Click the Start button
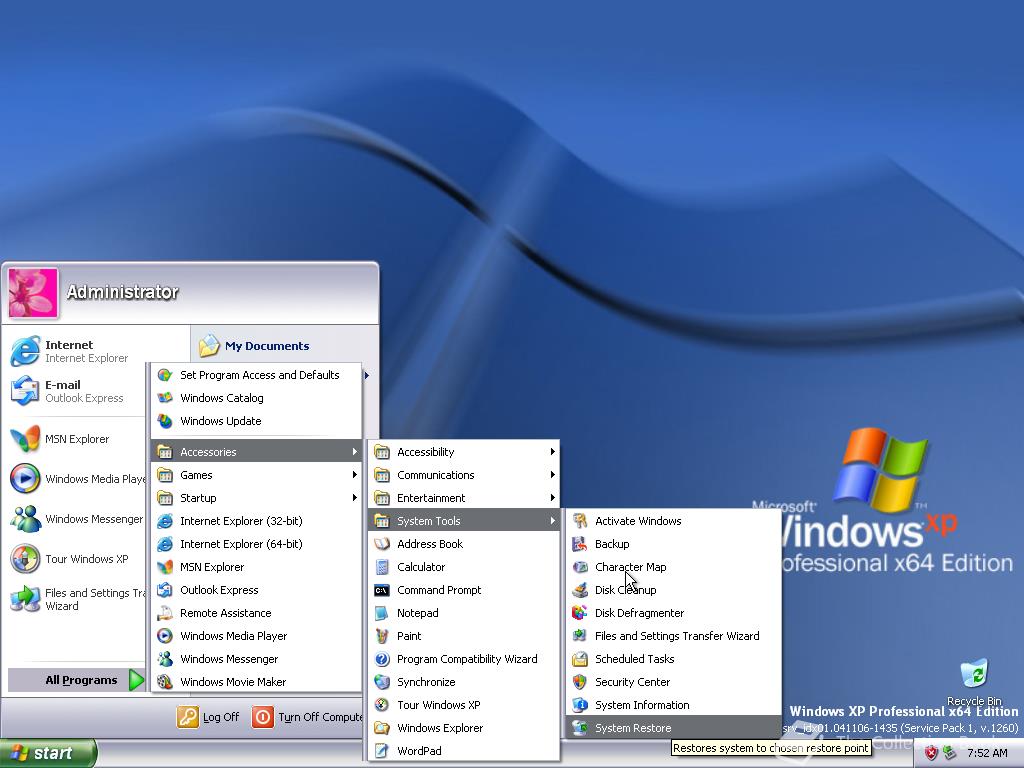Image resolution: width=1024 pixels, height=768 pixels. coord(48,753)
